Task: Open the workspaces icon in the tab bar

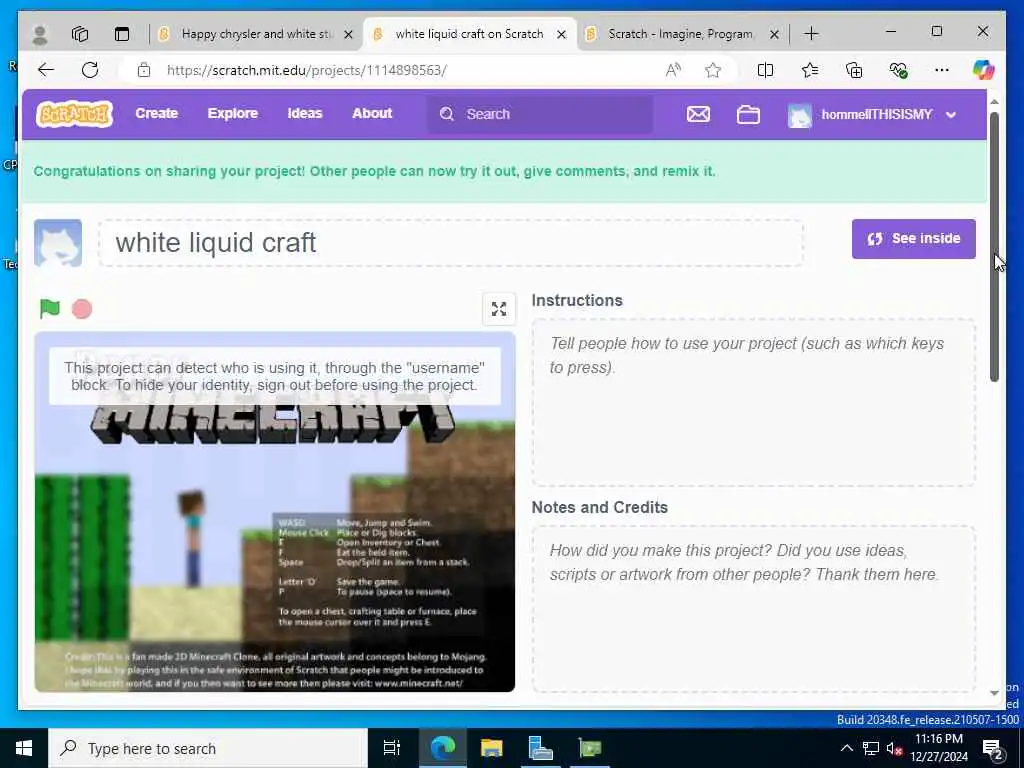Action: pos(80,34)
